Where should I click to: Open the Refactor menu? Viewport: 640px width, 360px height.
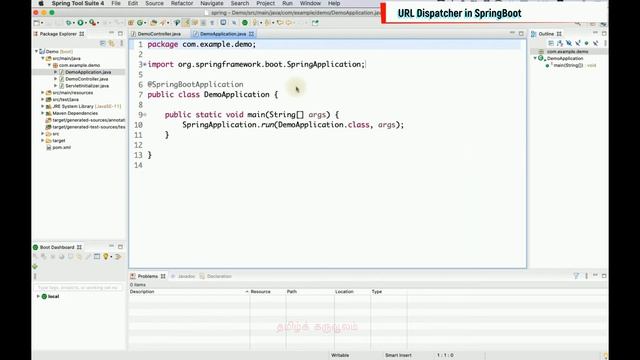tap(182, 3)
